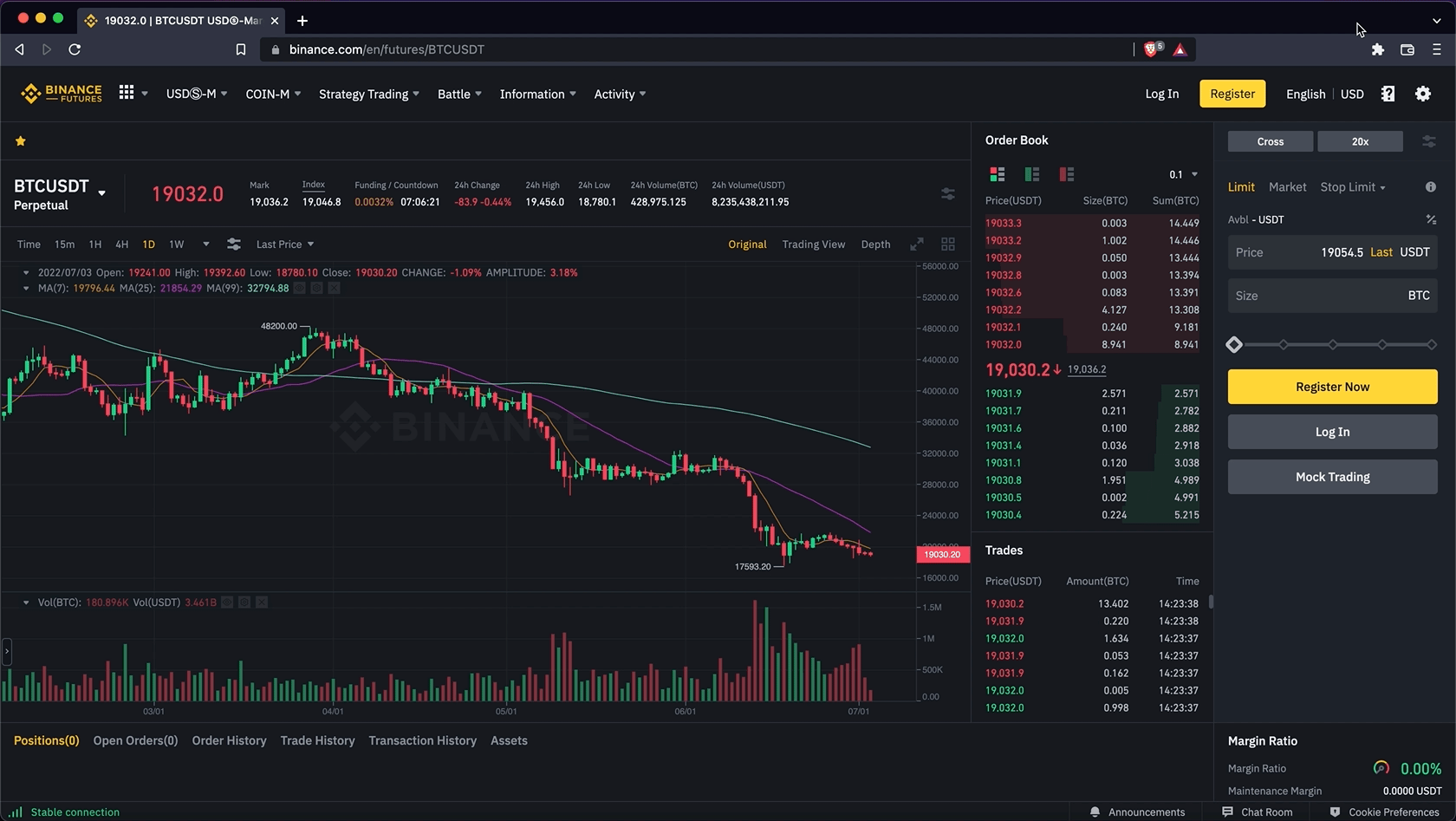Click the order size slider handle
The height and width of the screenshot is (821, 1456).
(x=1234, y=345)
